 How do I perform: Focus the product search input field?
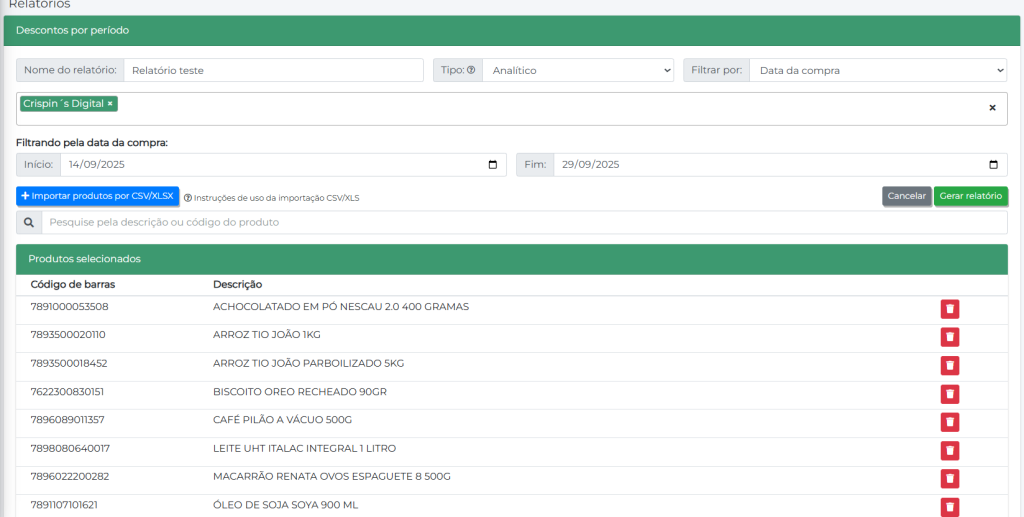(524, 222)
